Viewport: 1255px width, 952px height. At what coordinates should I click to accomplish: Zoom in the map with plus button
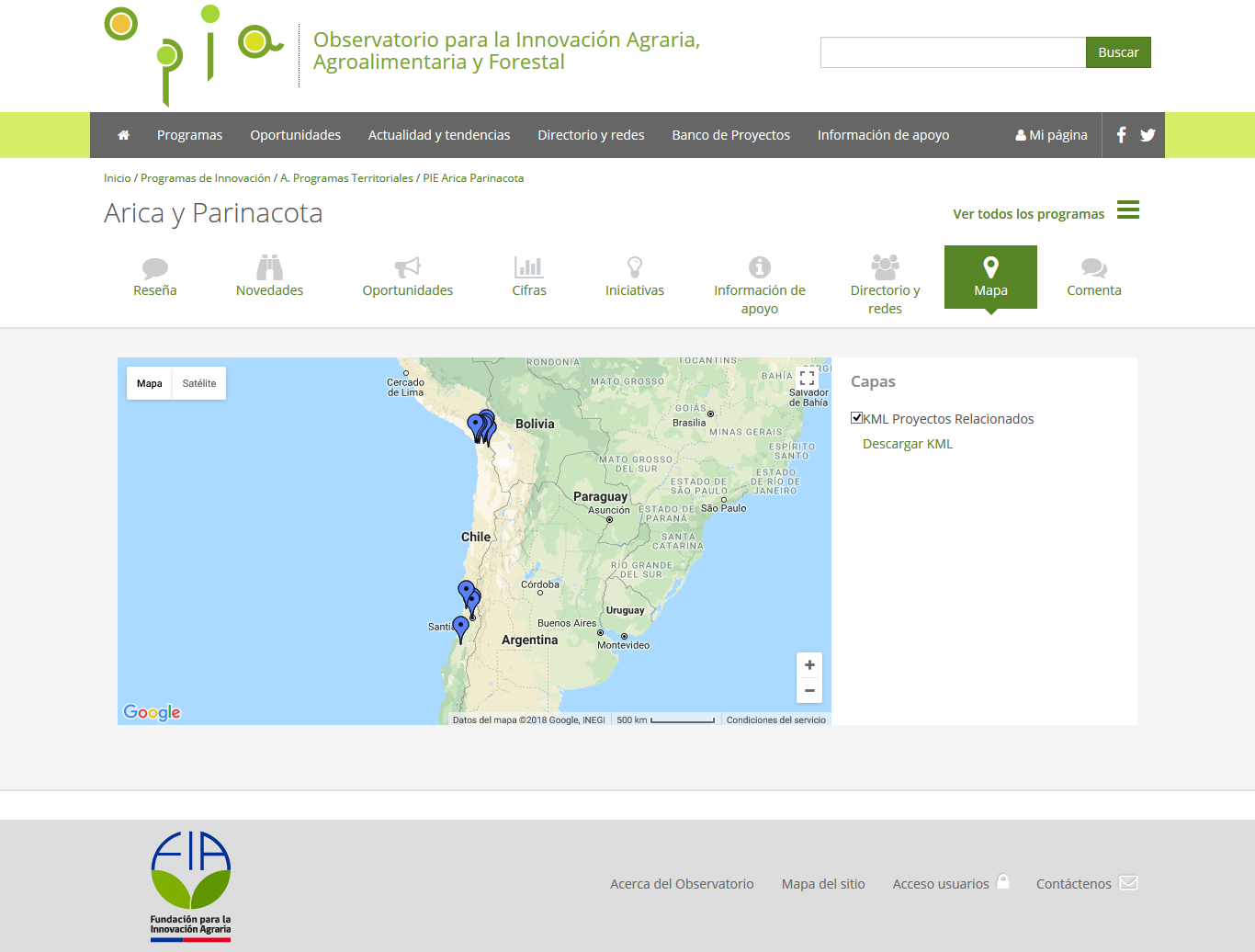click(x=809, y=665)
